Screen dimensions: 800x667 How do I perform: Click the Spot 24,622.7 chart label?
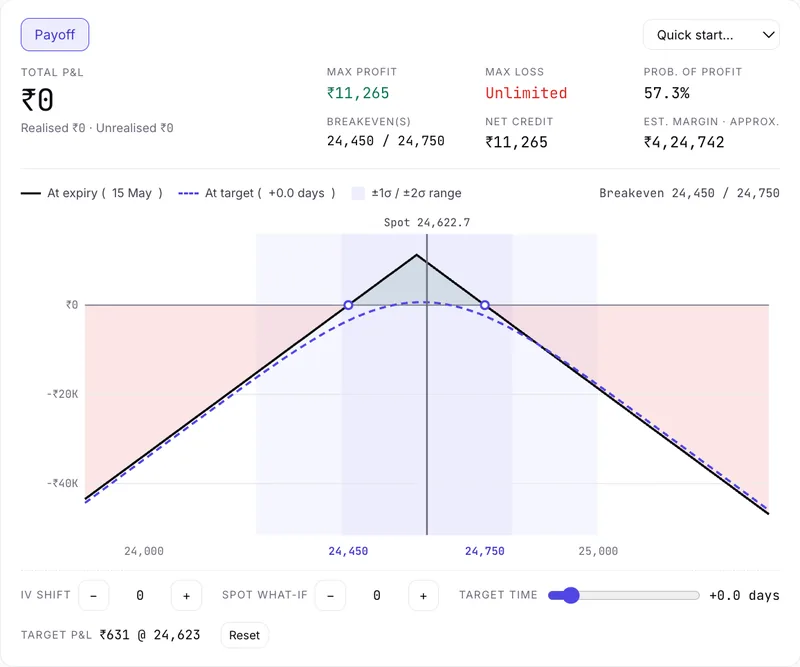coord(427,223)
